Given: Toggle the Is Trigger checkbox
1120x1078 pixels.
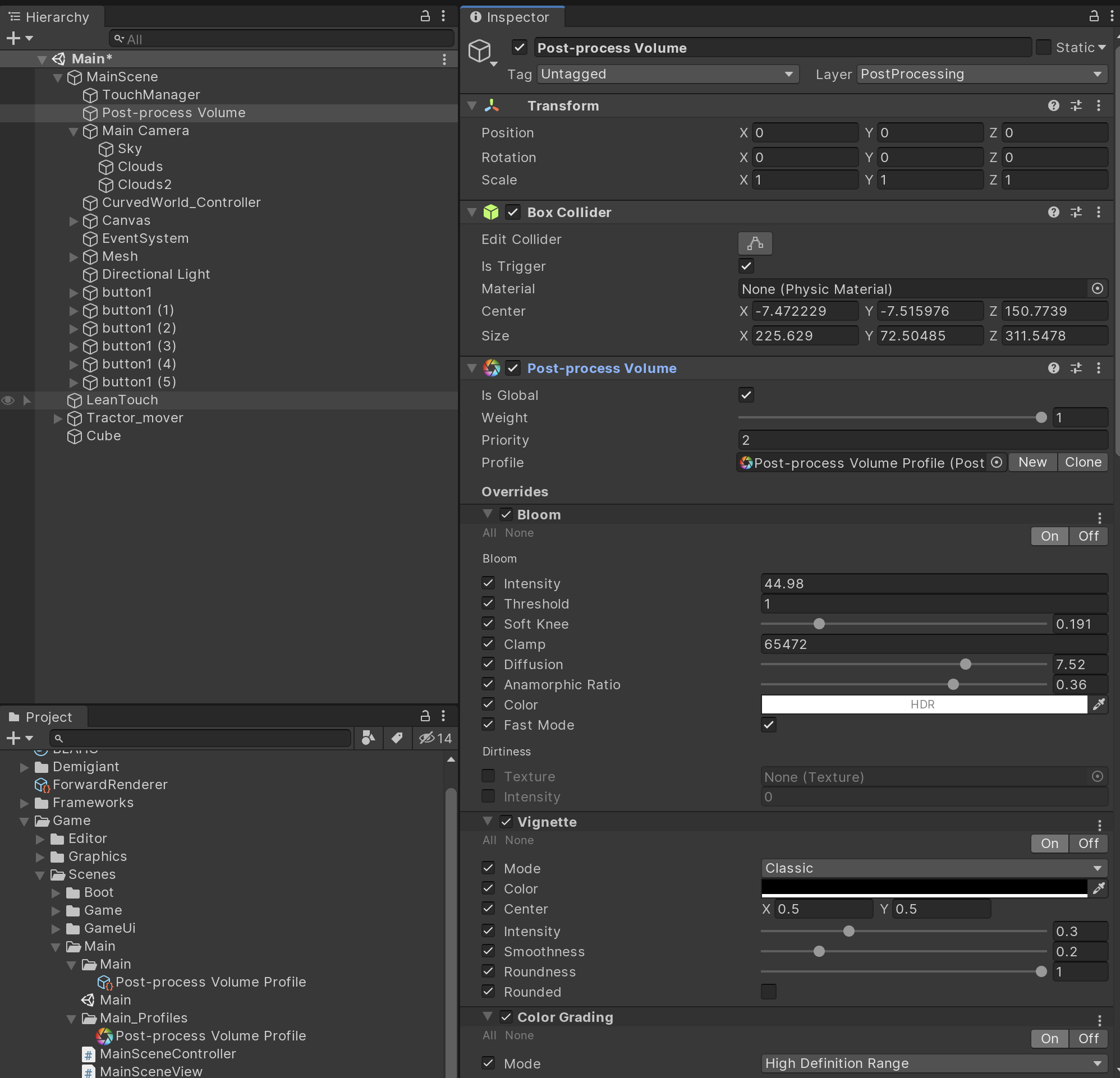Looking at the screenshot, I should [746, 266].
